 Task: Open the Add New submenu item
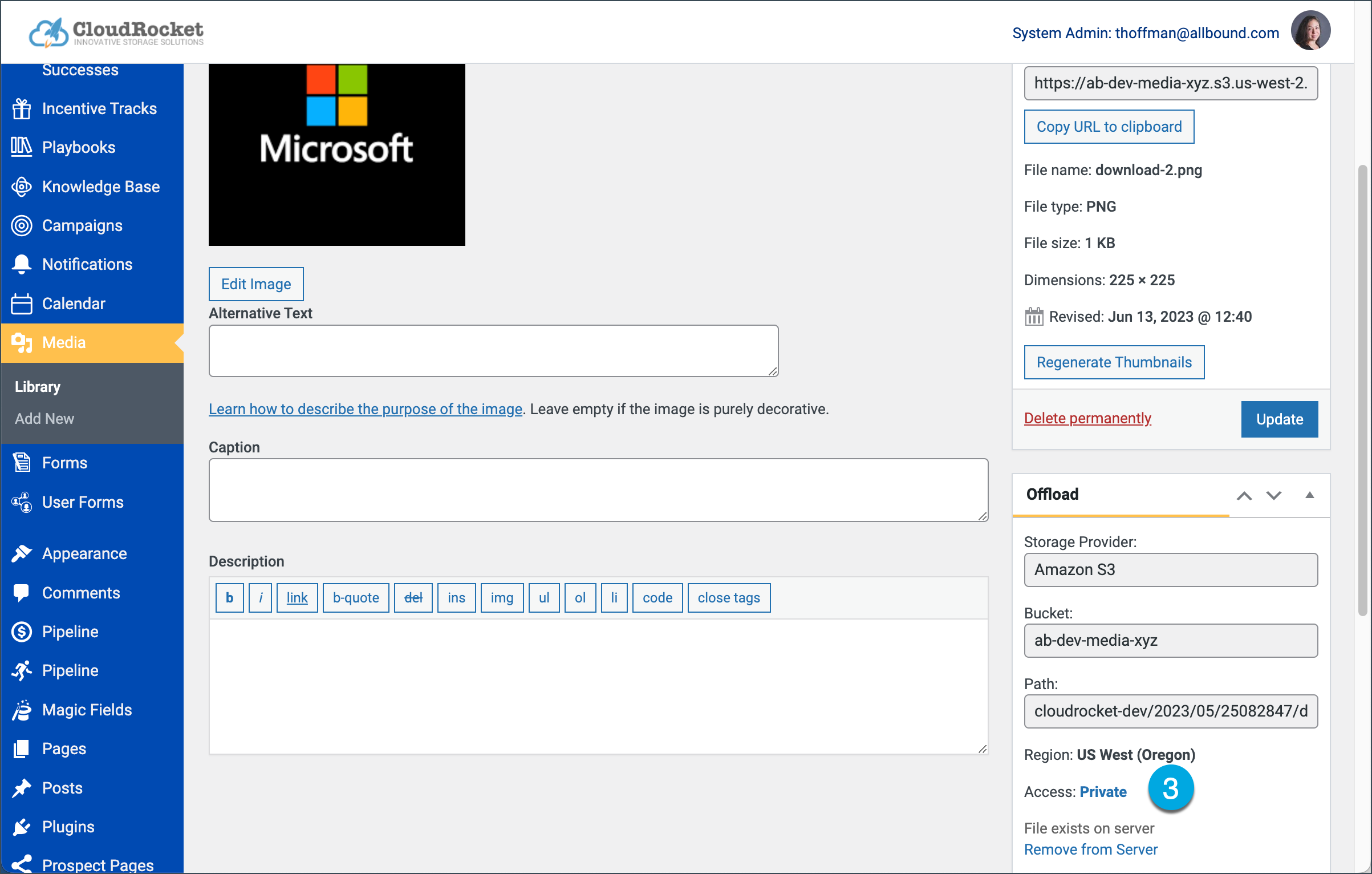point(44,419)
